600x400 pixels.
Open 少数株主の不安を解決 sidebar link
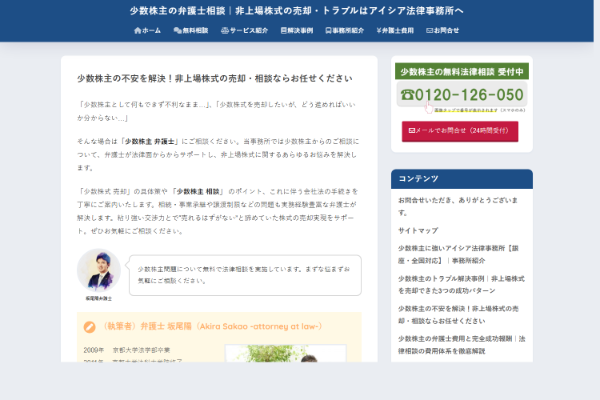pyautogui.click(x=458, y=315)
